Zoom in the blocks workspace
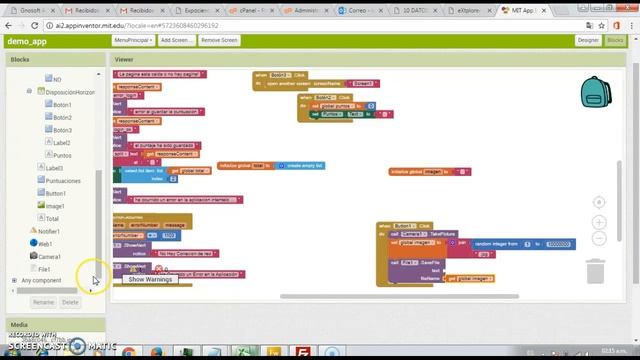This screenshot has width=640, height=360. coord(599,222)
